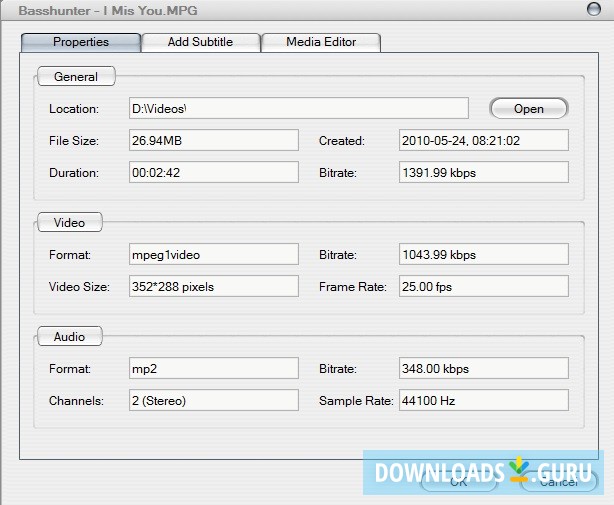
Task: Click the Sample Rate field 44100 Hz
Action: [x=484, y=400]
